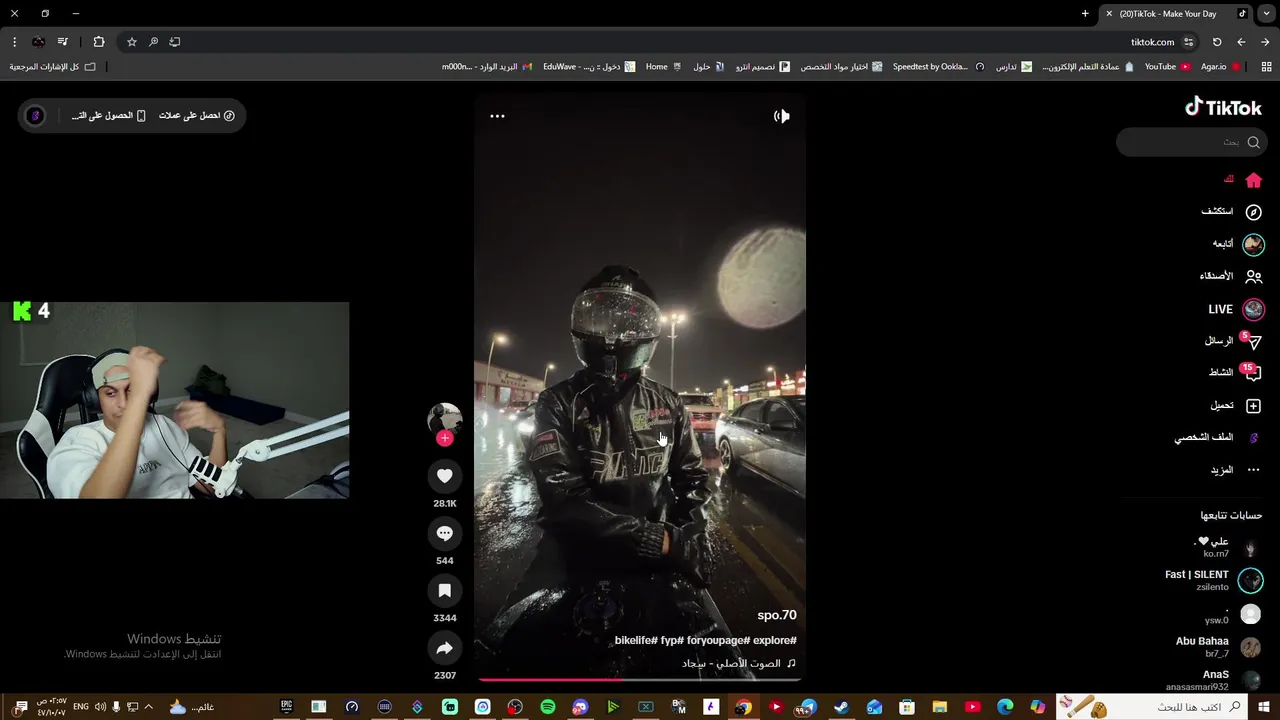Screen dimensions: 1280x720
Task: Click the Windows taskbar search box
Action: pos(1153,707)
